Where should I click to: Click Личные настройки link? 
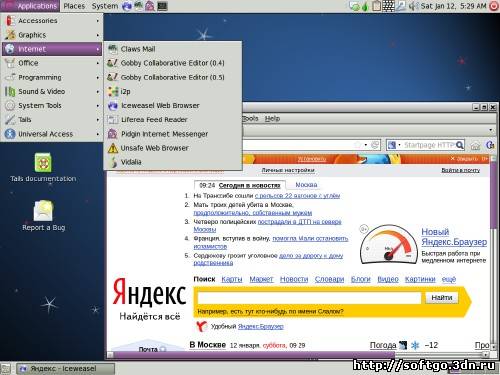pos(288,170)
